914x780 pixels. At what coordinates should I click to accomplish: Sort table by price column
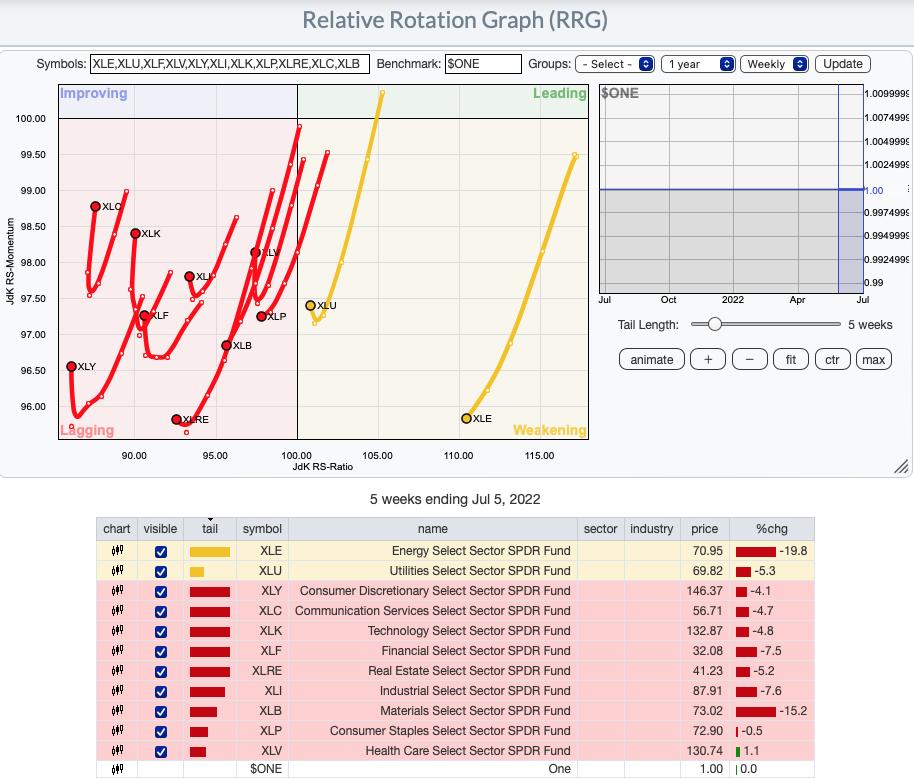pos(704,529)
